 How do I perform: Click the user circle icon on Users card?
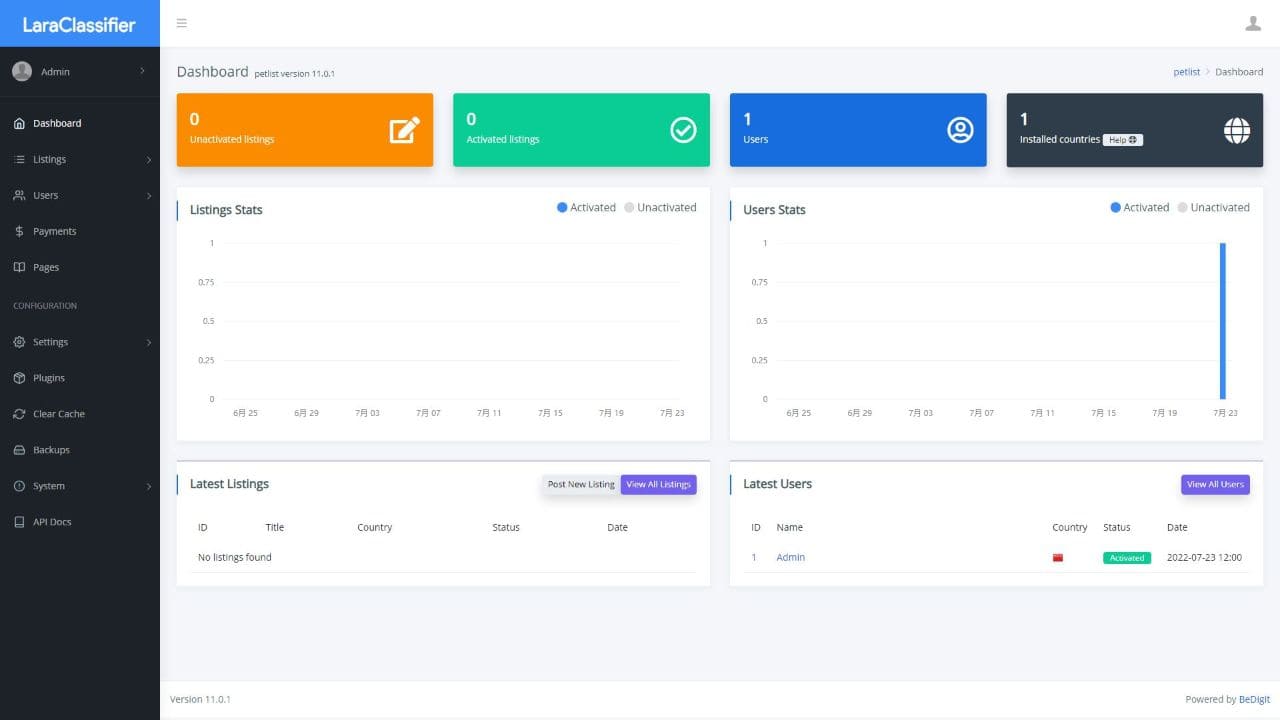[960, 130]
